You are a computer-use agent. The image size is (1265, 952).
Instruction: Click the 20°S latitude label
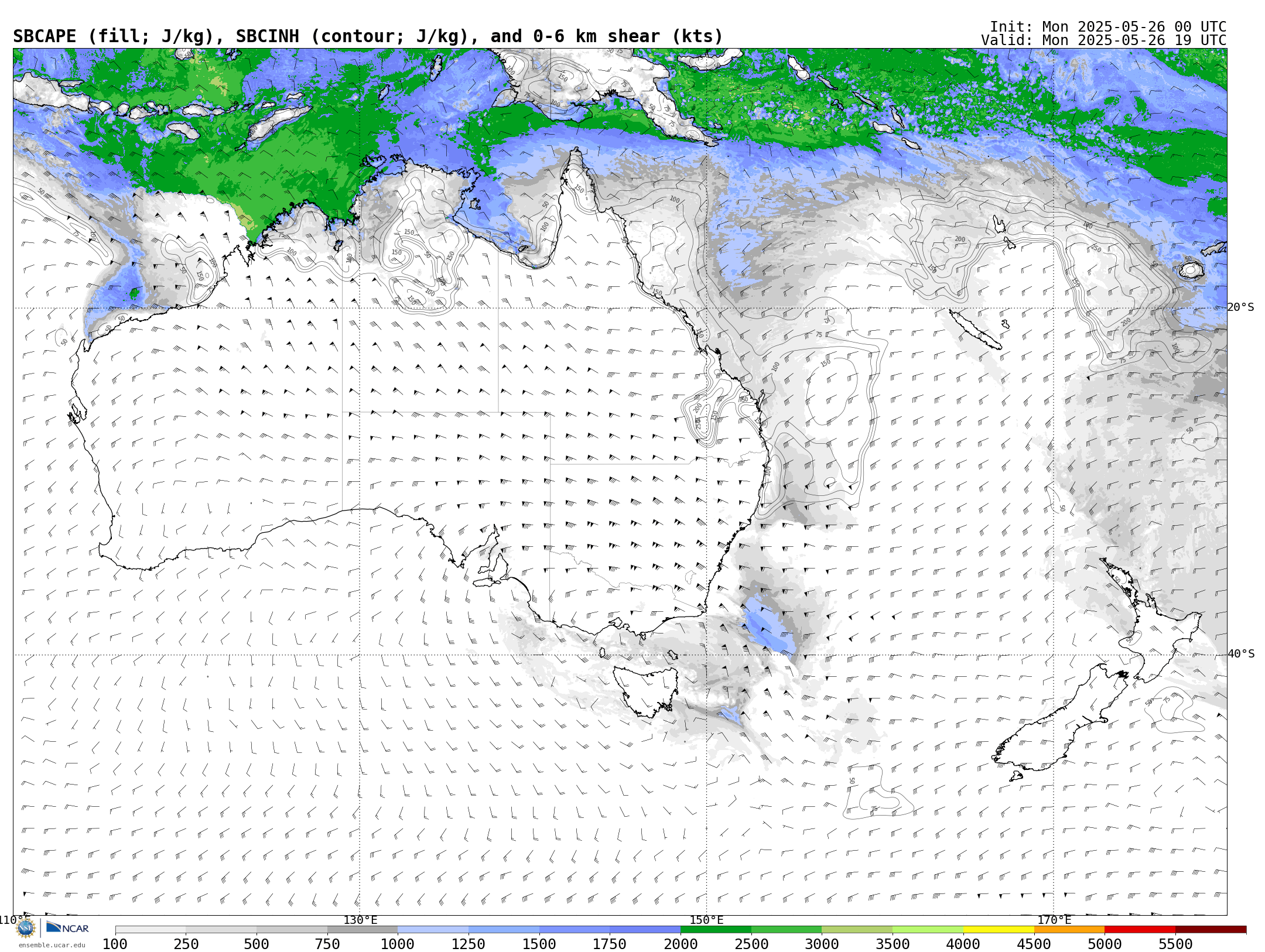coord(1241,307)
